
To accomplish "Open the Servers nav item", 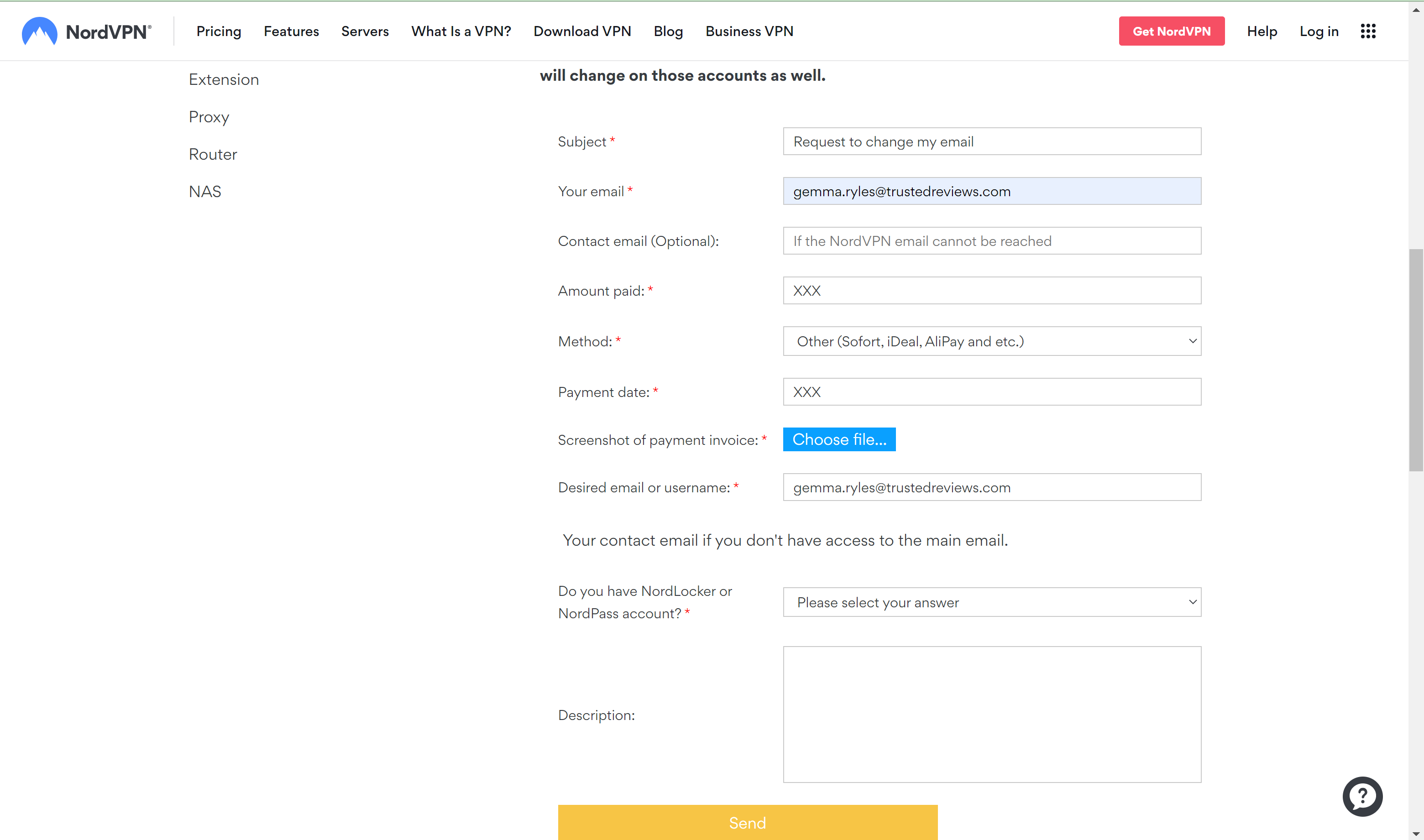I will [x=365, y=31].
